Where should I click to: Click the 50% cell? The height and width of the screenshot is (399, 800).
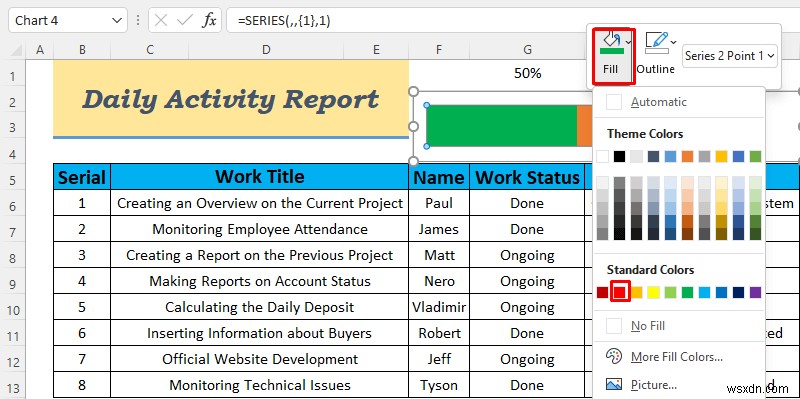click(x=527, y=73)
